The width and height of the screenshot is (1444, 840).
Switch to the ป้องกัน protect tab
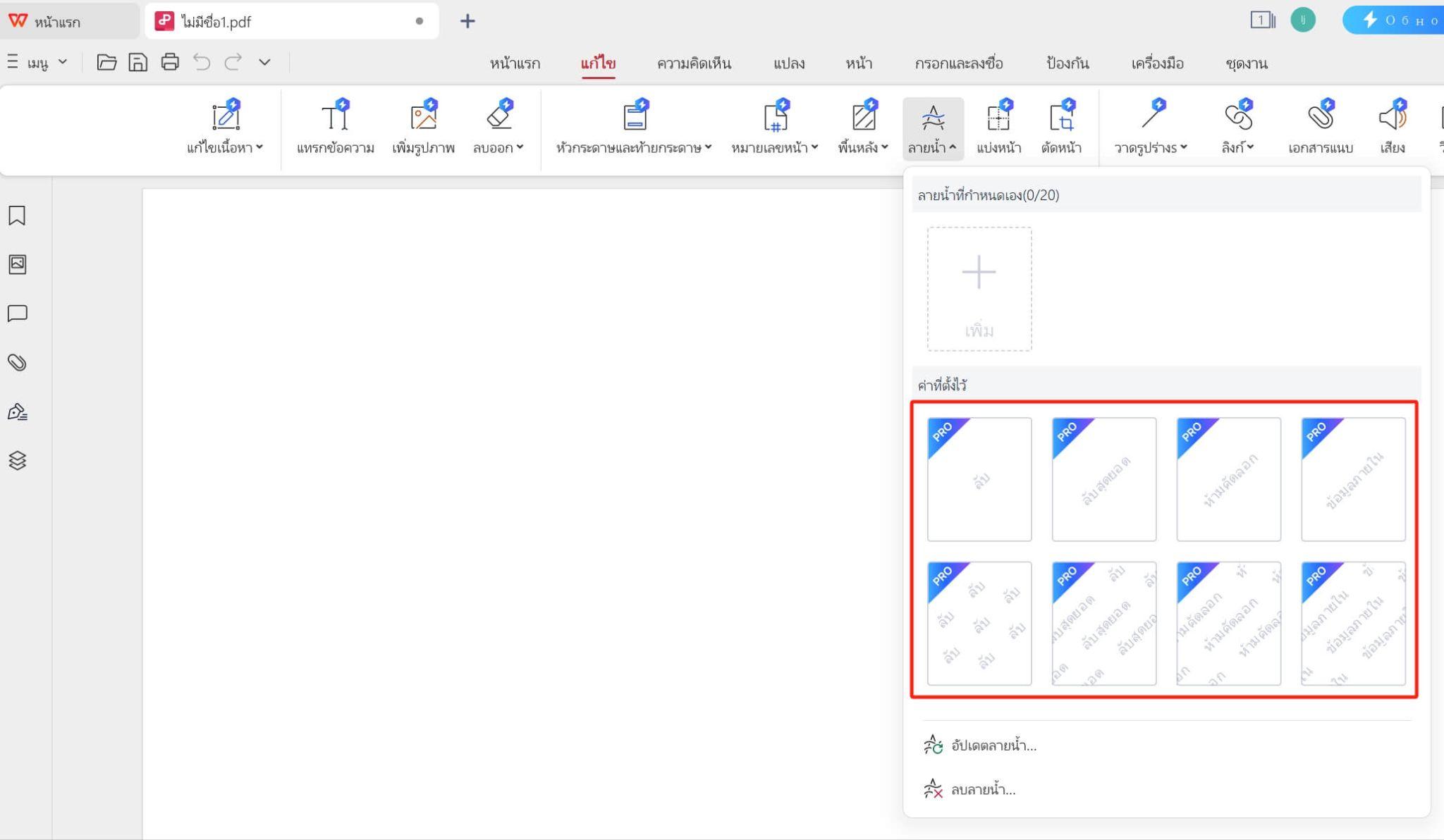point(1067,63)
